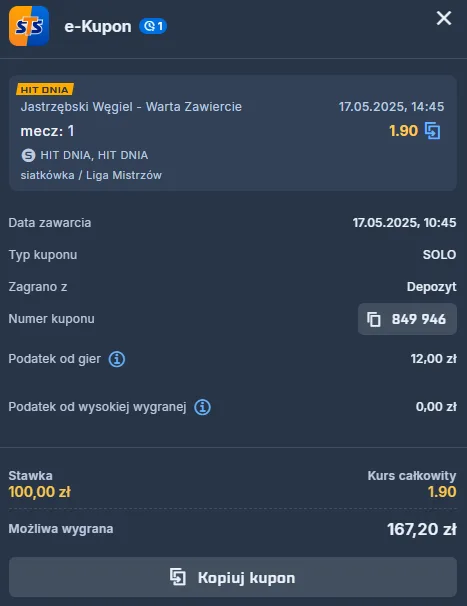
Task: Click the STS logo icon
Action: (29, 26)
